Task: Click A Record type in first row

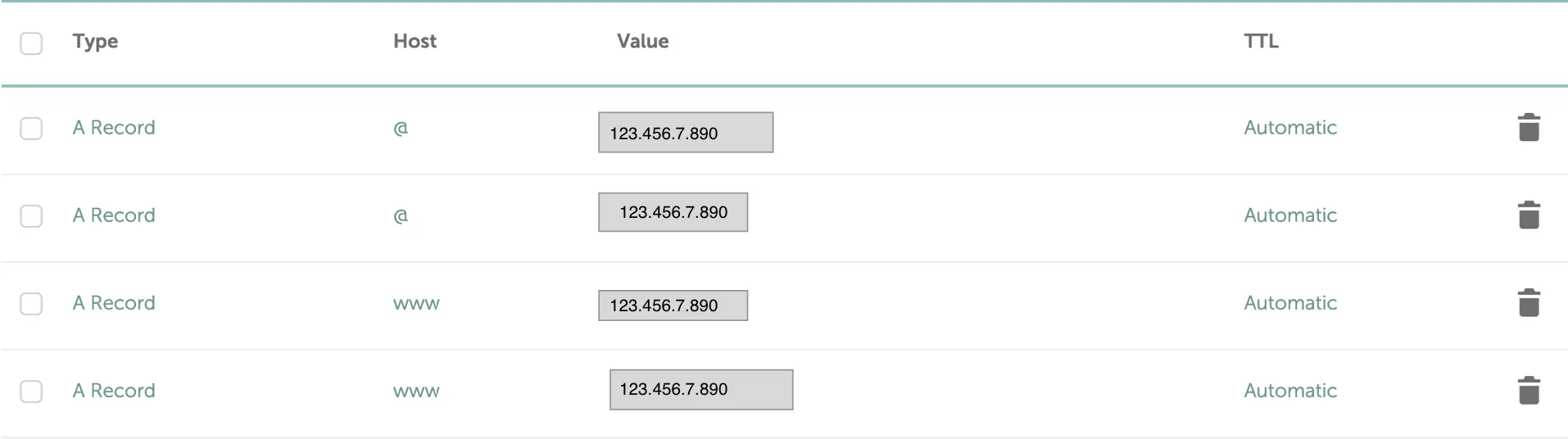Action: (114, 128)
